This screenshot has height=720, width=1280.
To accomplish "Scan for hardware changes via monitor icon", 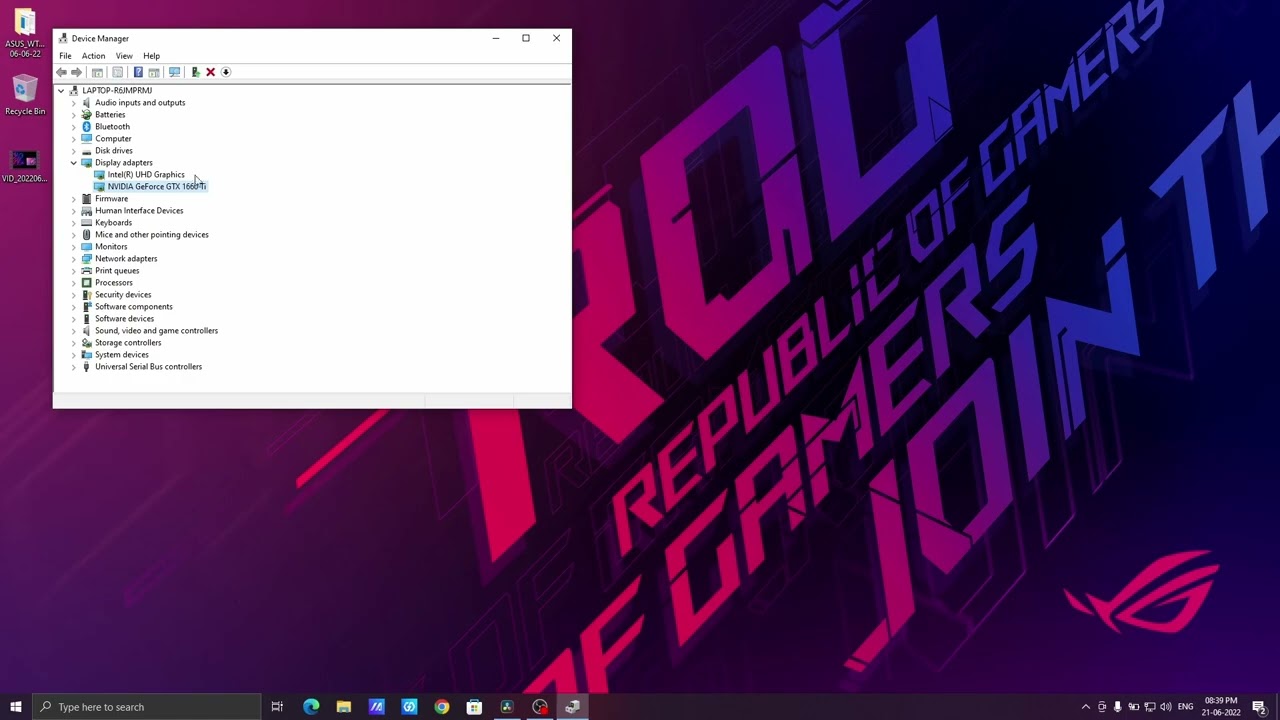I will coord(175,72).
